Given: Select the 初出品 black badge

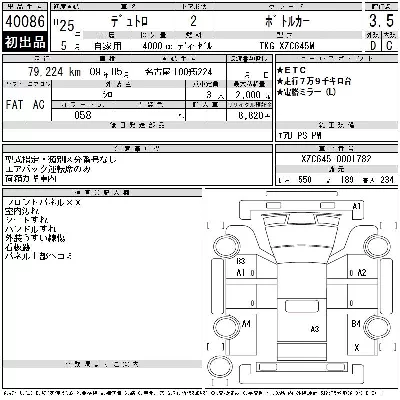Looking at the screenshot, I should click(25, 42).
